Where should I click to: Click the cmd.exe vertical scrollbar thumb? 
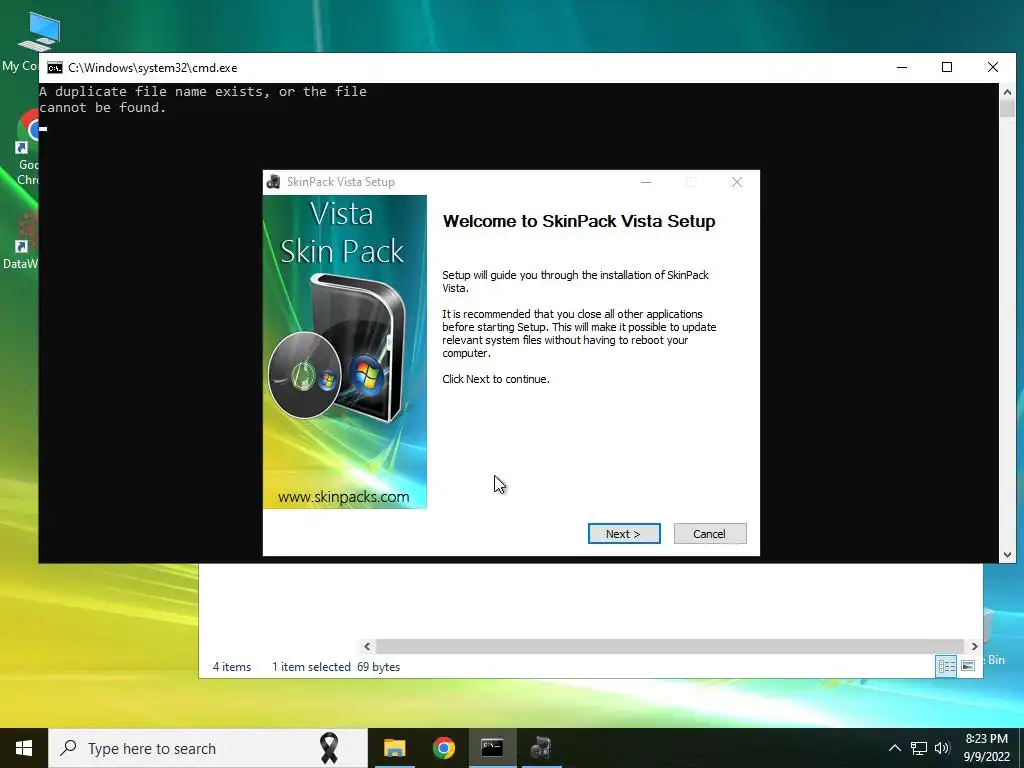point(1007,108)
